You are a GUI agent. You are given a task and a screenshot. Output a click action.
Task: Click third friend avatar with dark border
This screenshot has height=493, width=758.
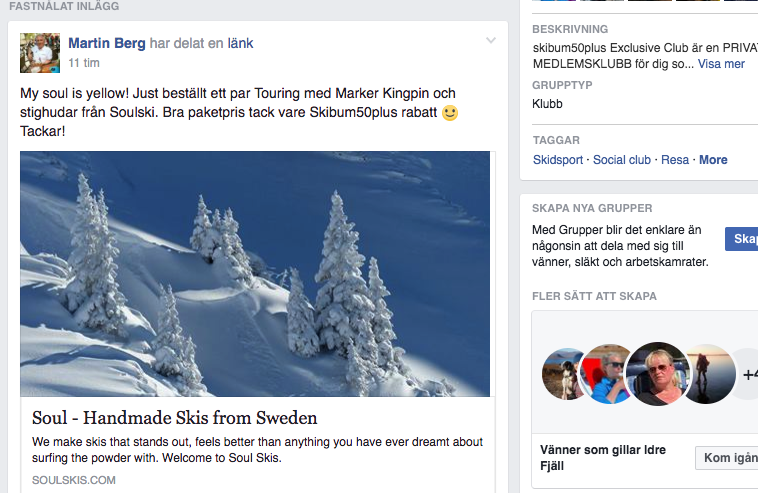(x=657, y=373)
